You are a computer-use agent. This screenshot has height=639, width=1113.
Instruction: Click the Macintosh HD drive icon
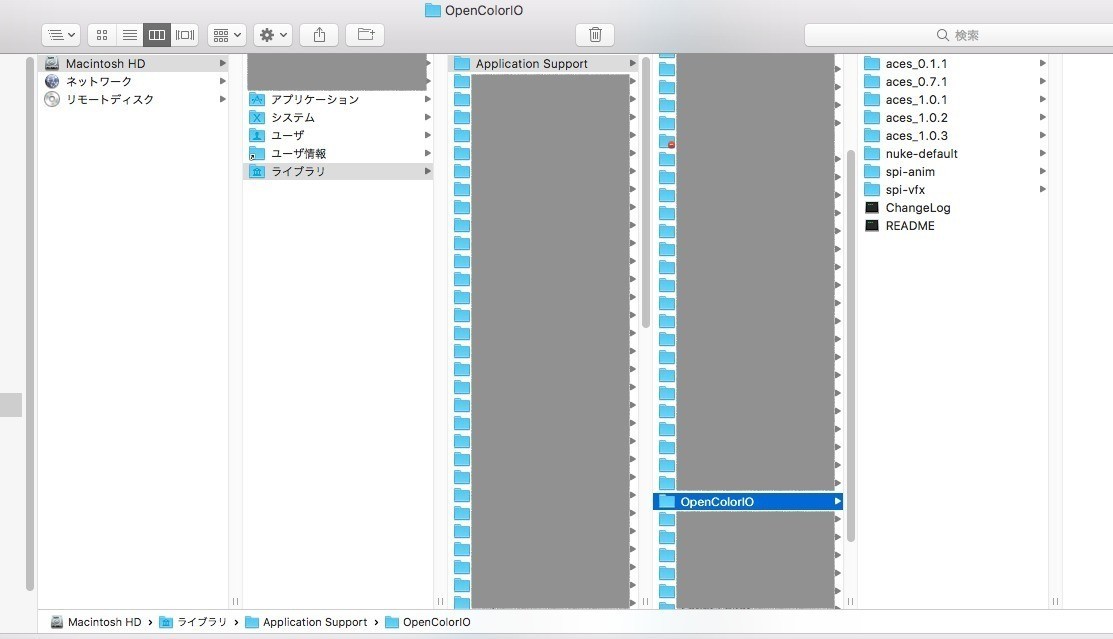[x=52, y=63]
